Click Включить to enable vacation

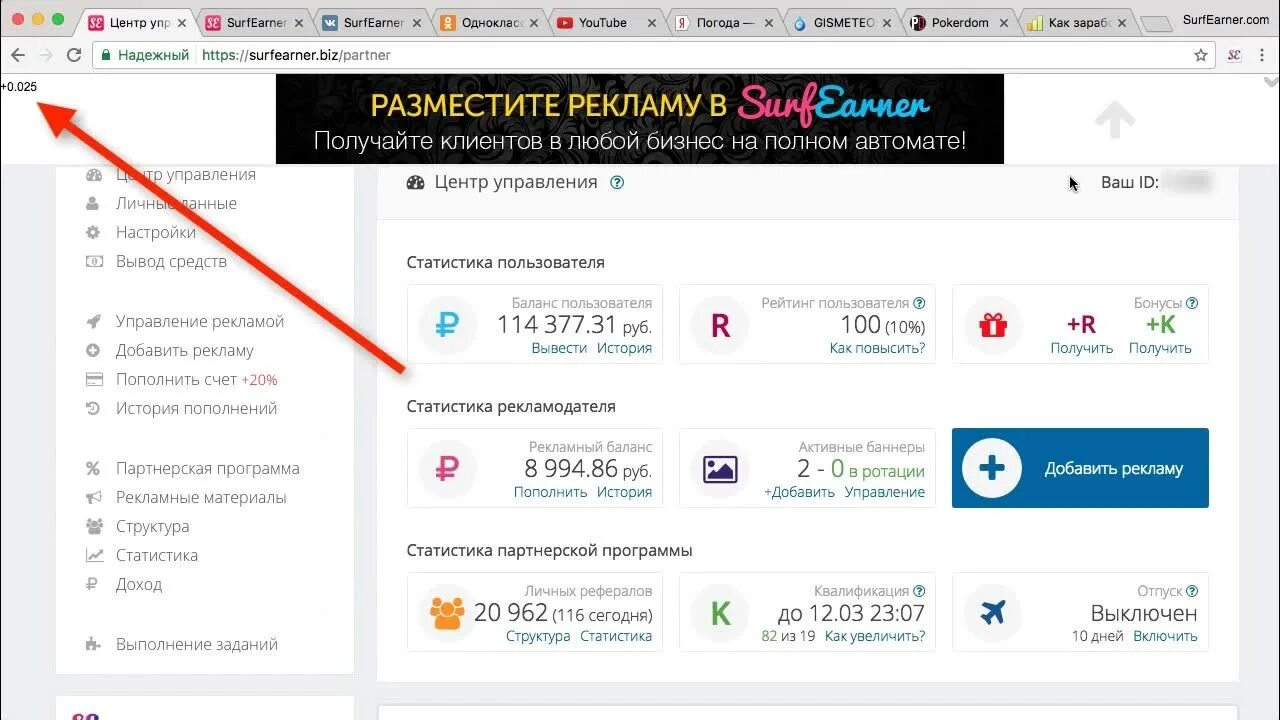(1165, 636)
